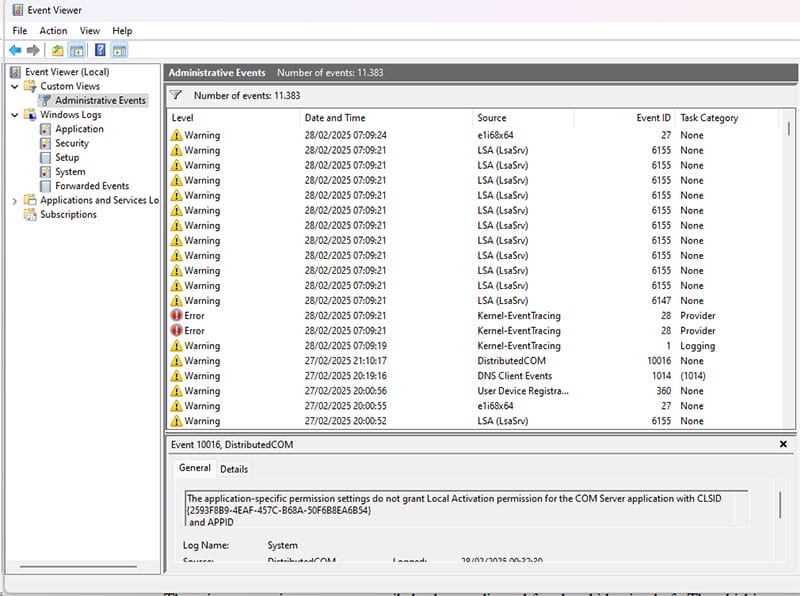The height and width of the screenshot is (596, 800).
Task: Open the Action menu
Action: point(52,30)
